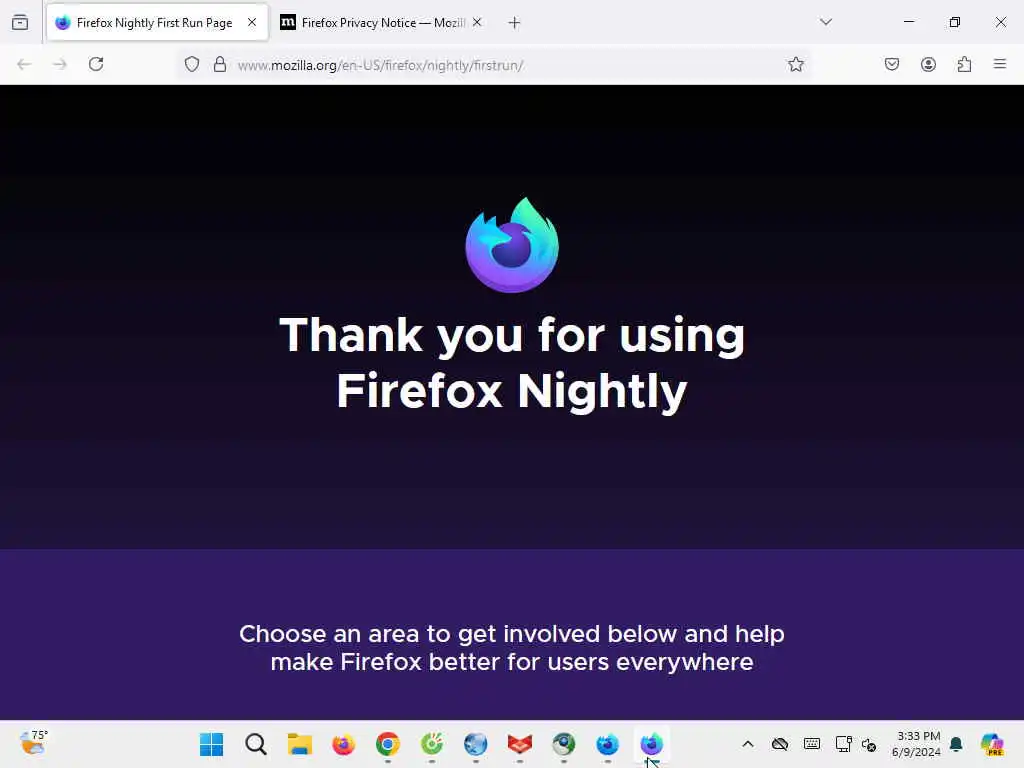
Task: Click the tracking protection shield icon
Action: pyautogui.click(x=191, y=64)
